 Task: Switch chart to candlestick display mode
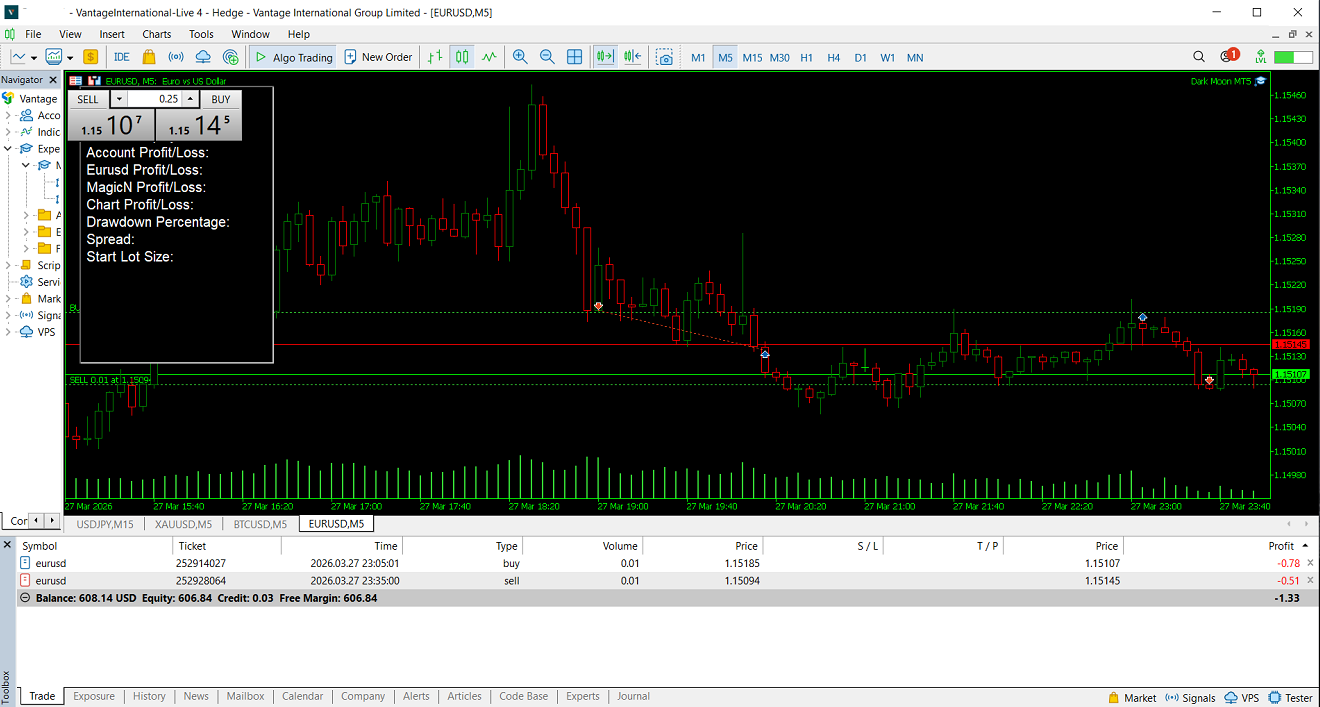[x=461, y=57]
